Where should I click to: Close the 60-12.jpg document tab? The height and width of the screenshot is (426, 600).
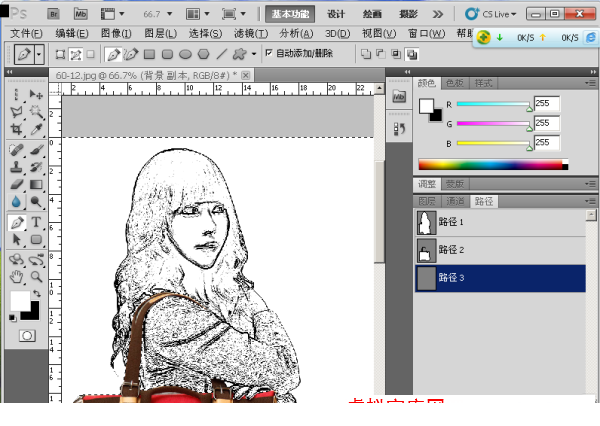(x=246, y=75)
